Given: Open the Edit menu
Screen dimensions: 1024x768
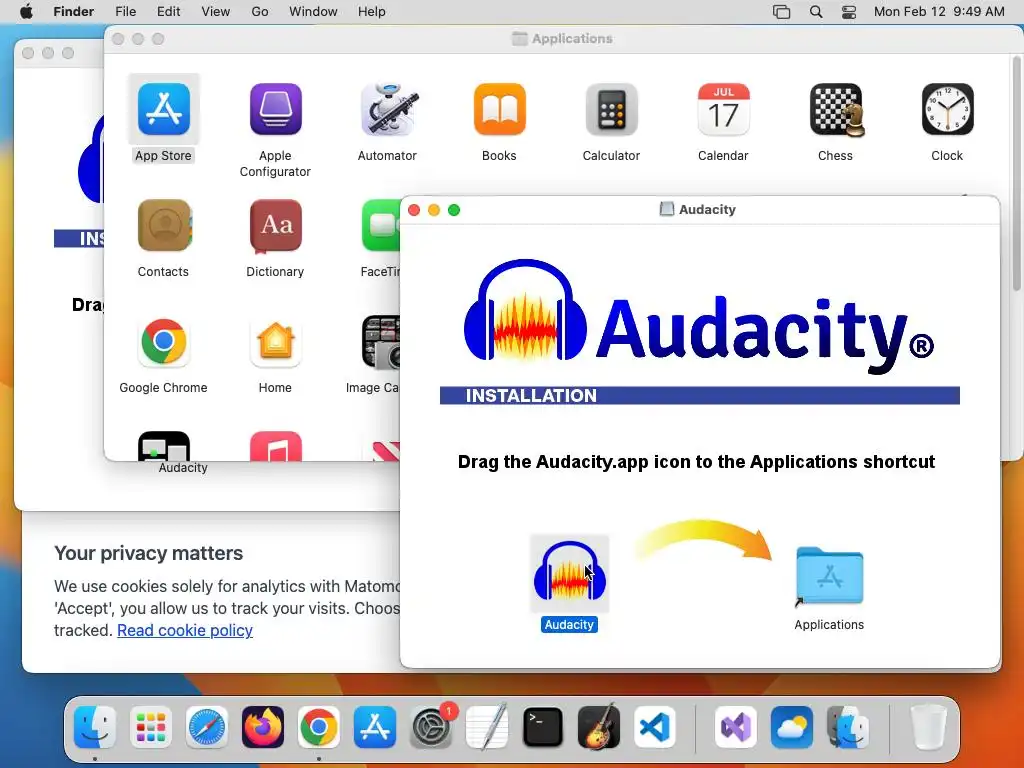Looking at the screenshot, I should pos(168,12).
